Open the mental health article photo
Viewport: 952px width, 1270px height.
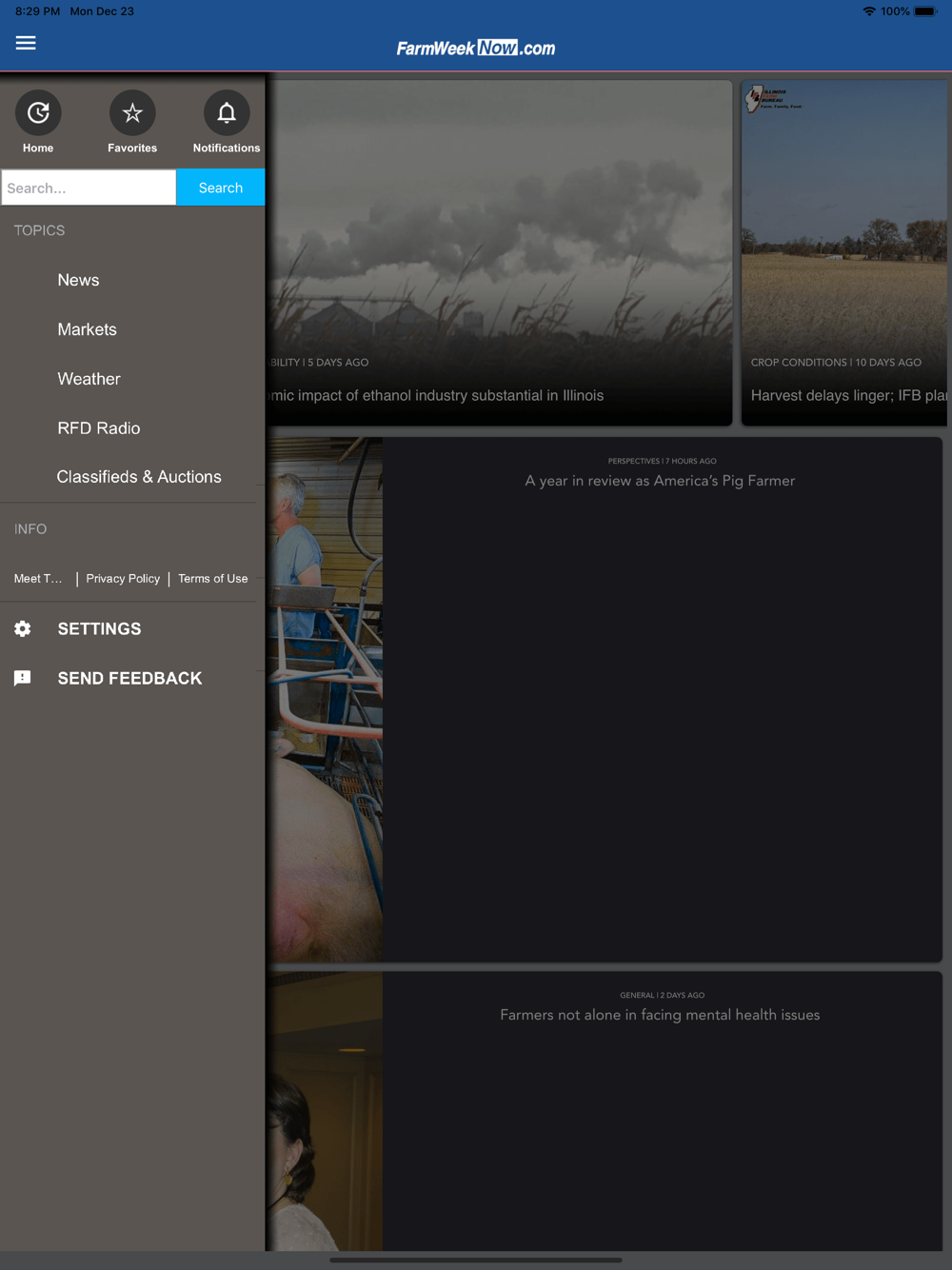[x=325, y=1111]
